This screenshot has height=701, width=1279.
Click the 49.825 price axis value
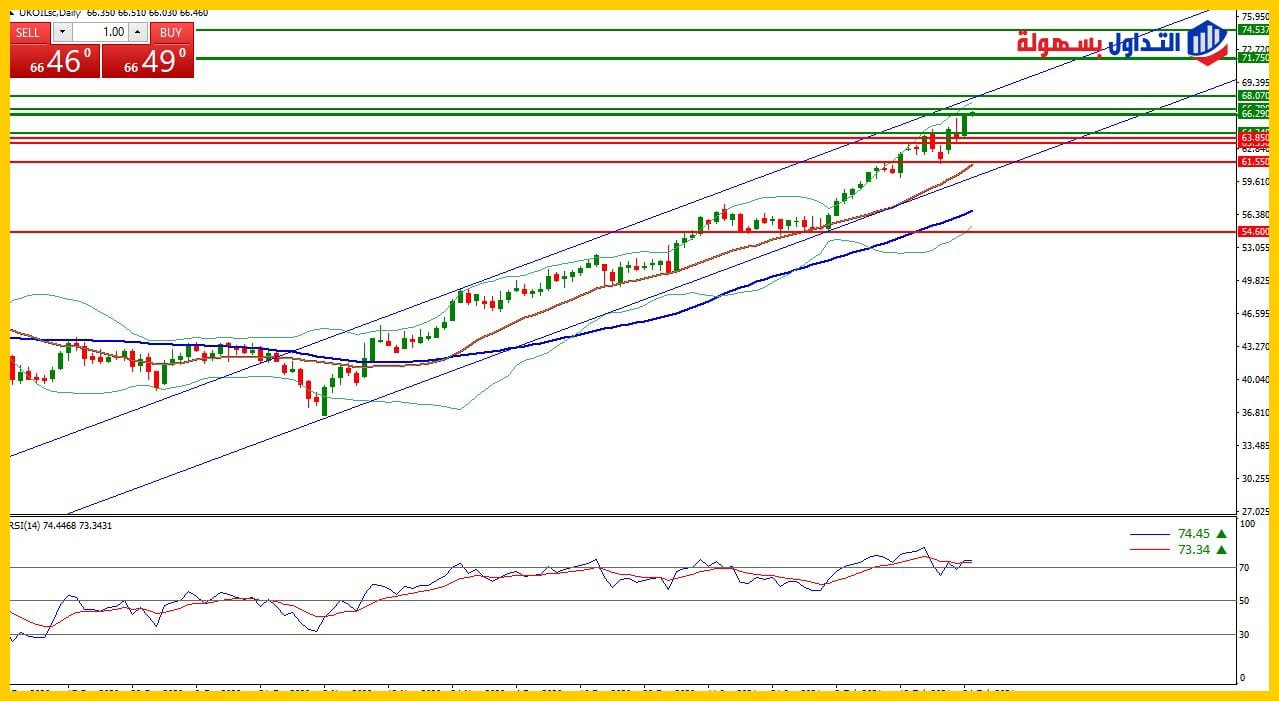1254,280
